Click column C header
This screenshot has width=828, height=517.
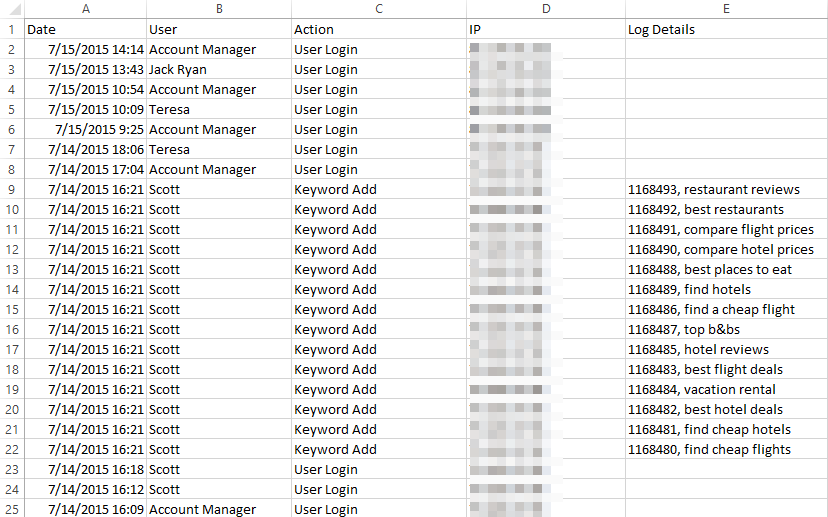378,9
